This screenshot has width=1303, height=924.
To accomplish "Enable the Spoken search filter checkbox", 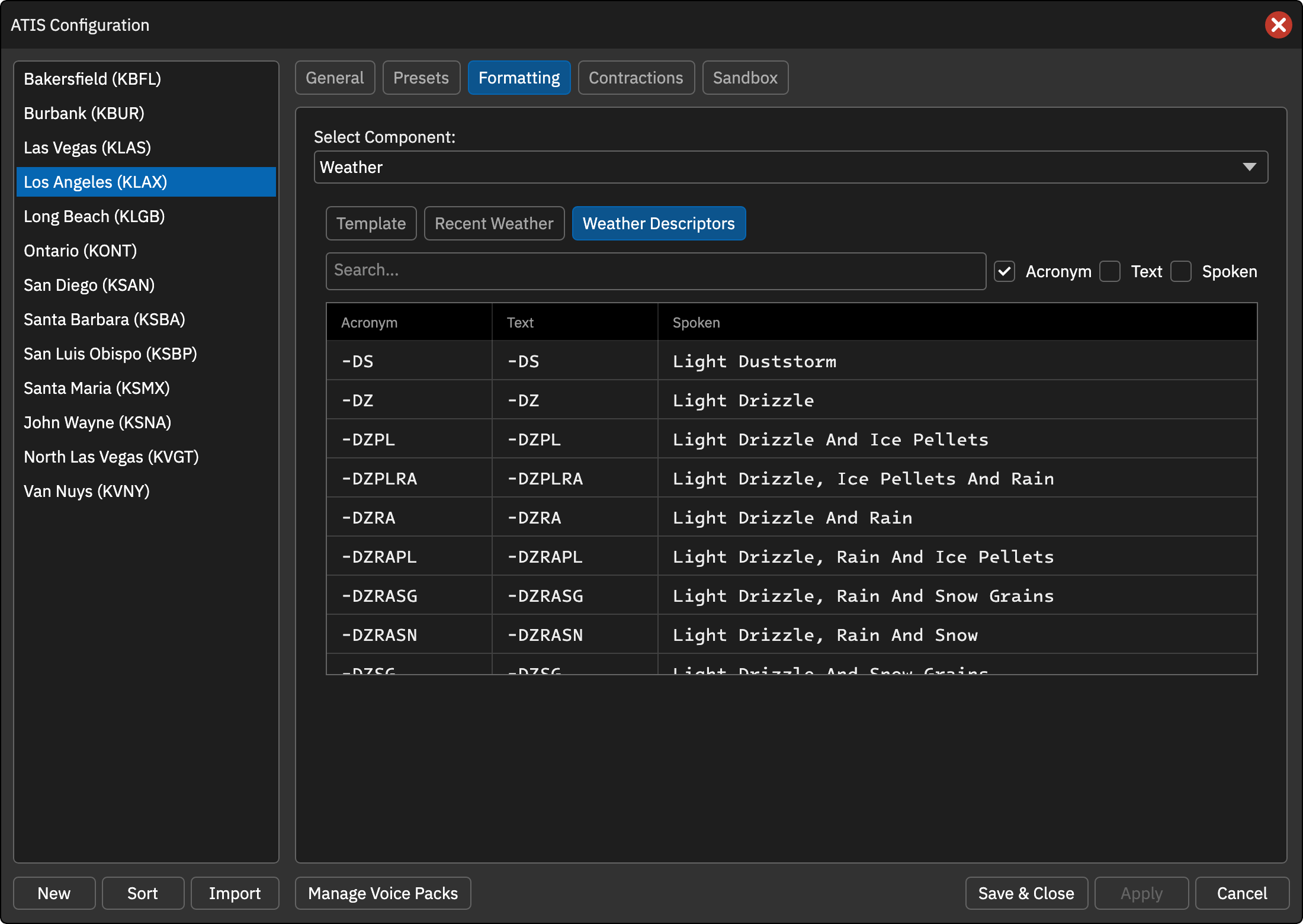I will pos(1181,271).
